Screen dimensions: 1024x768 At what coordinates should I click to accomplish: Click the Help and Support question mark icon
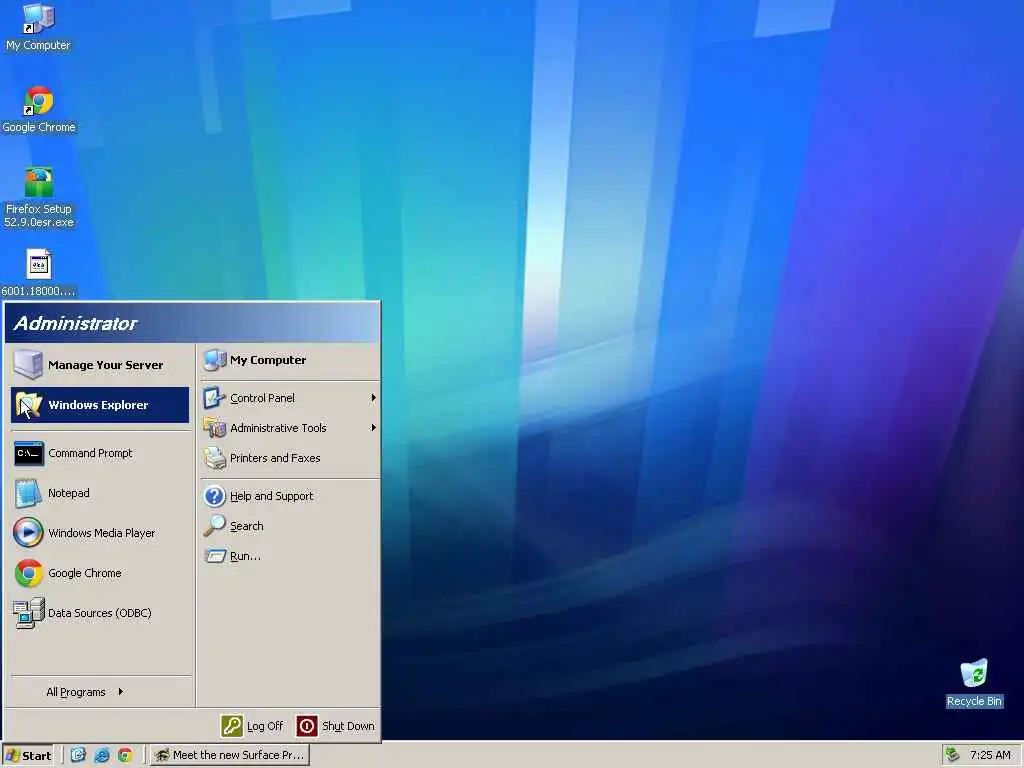point(214,496)
